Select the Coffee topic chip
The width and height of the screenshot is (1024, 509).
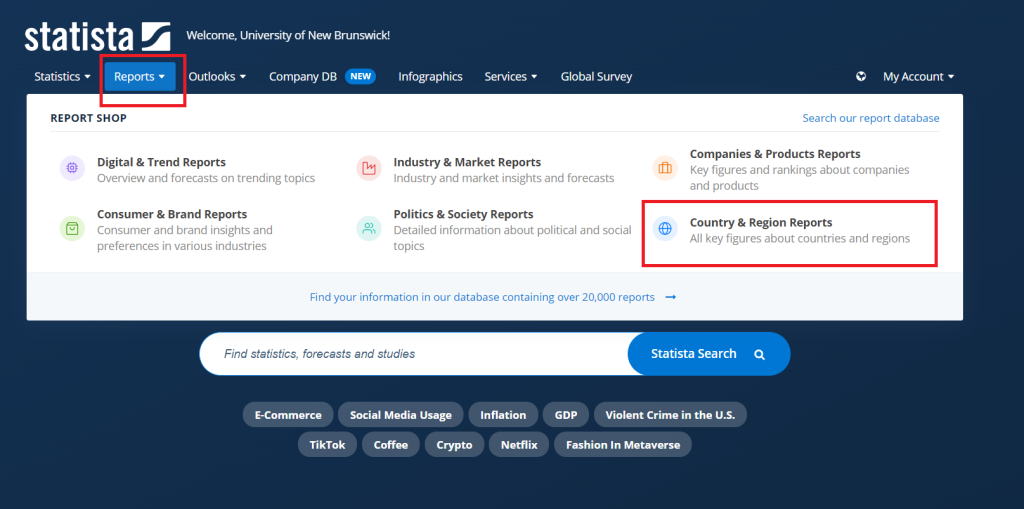pyautogui.click(x=391, y=445)
